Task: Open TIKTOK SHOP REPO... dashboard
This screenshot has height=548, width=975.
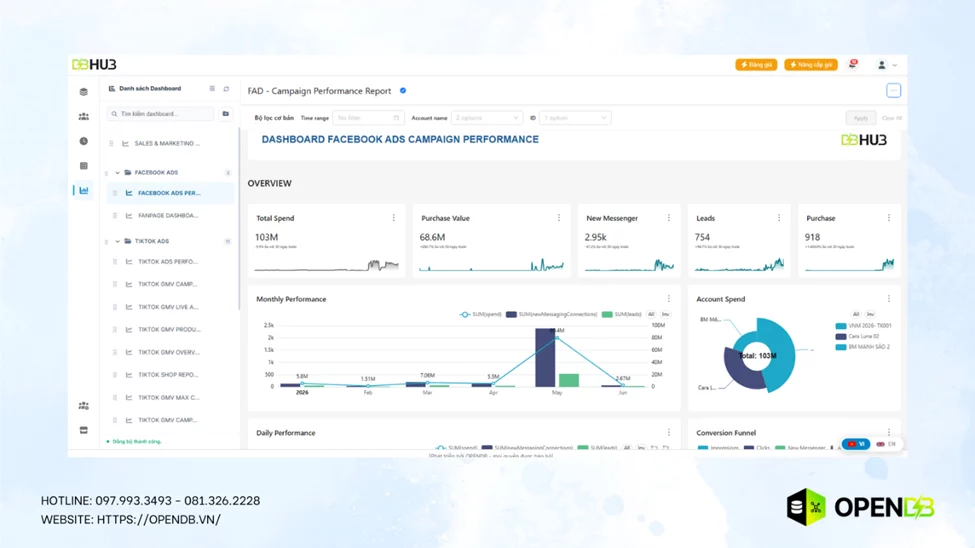Action: pyautogui.click(x=168, y=374)
